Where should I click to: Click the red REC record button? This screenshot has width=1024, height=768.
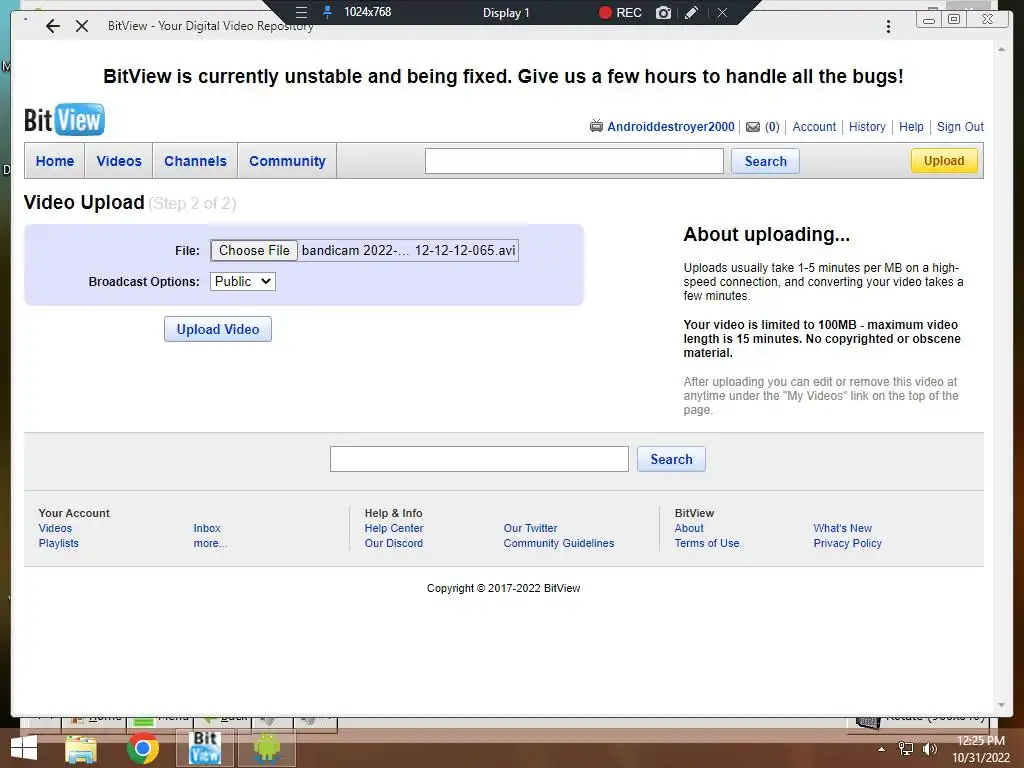pos(620,12)
